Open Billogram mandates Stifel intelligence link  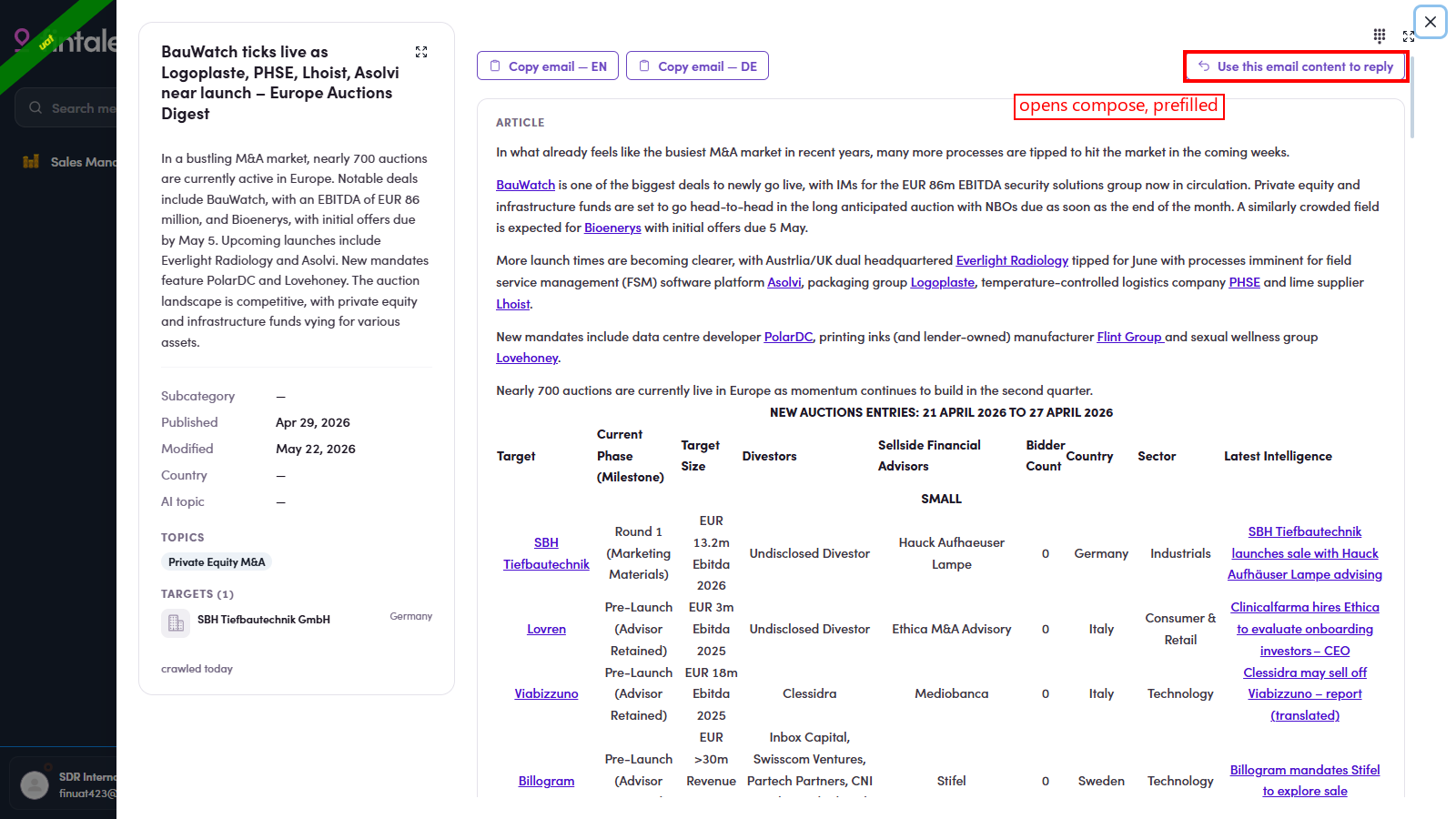click(x=1305, y=780)
